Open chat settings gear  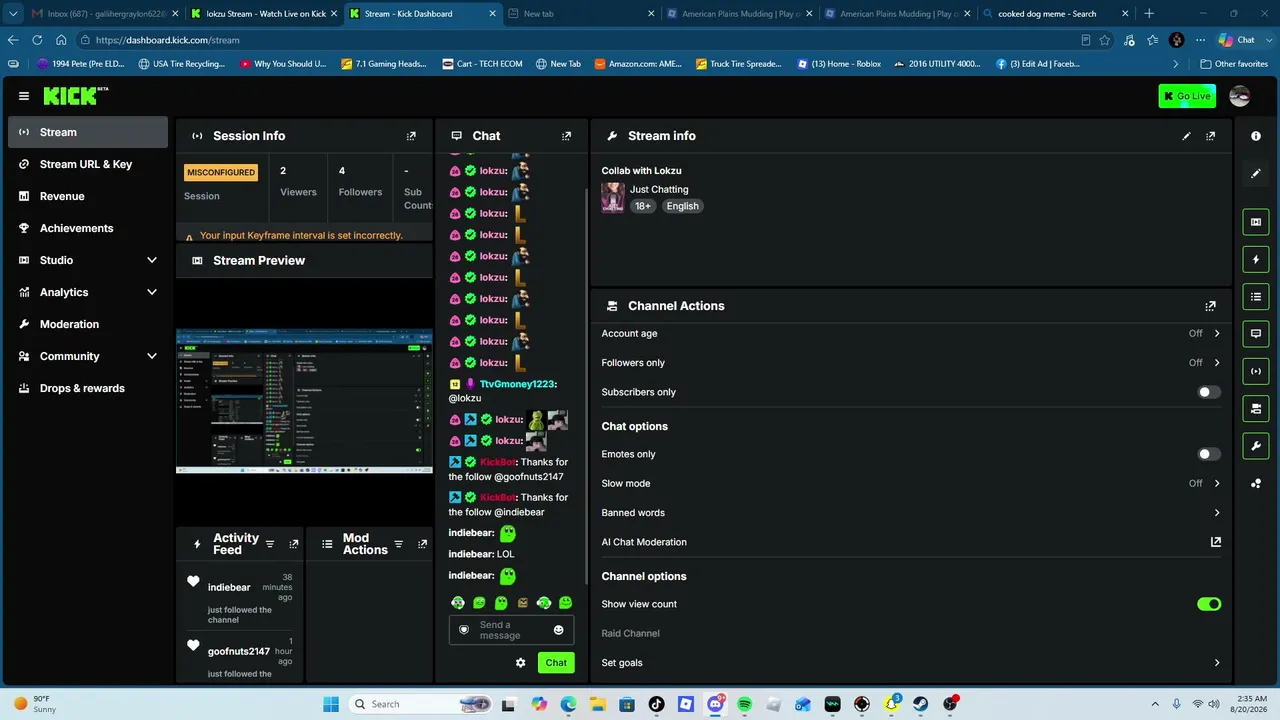tap(520, 662)
